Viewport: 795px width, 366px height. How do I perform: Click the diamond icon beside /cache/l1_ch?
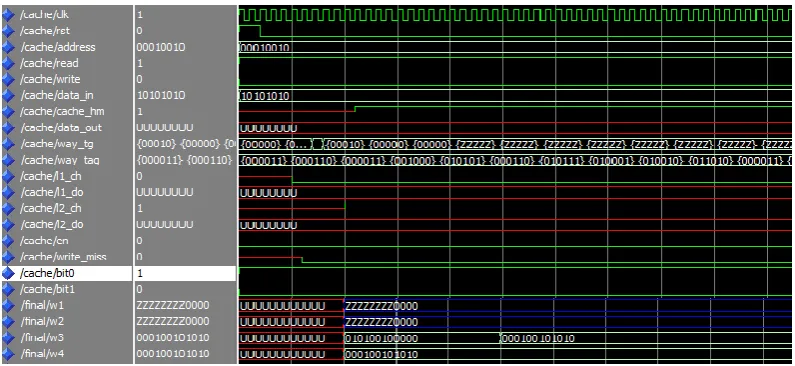(9, 176)
